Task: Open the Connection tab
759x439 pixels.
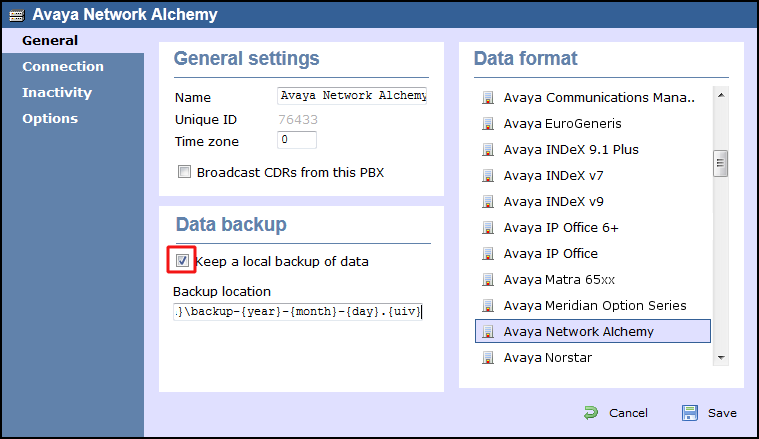Action: (x=63, y=67)
